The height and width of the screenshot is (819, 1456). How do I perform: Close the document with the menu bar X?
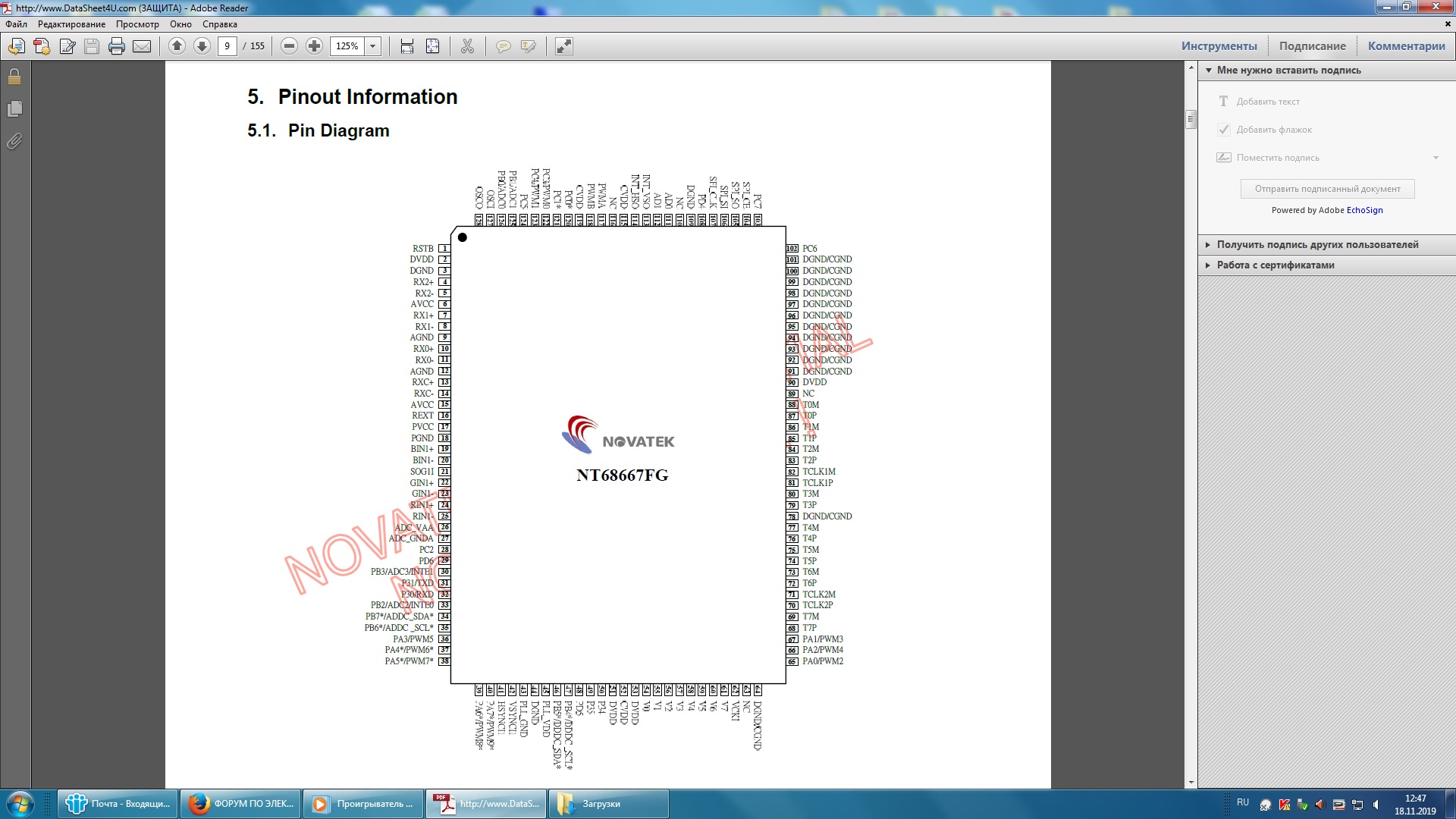click(1448, 24)
